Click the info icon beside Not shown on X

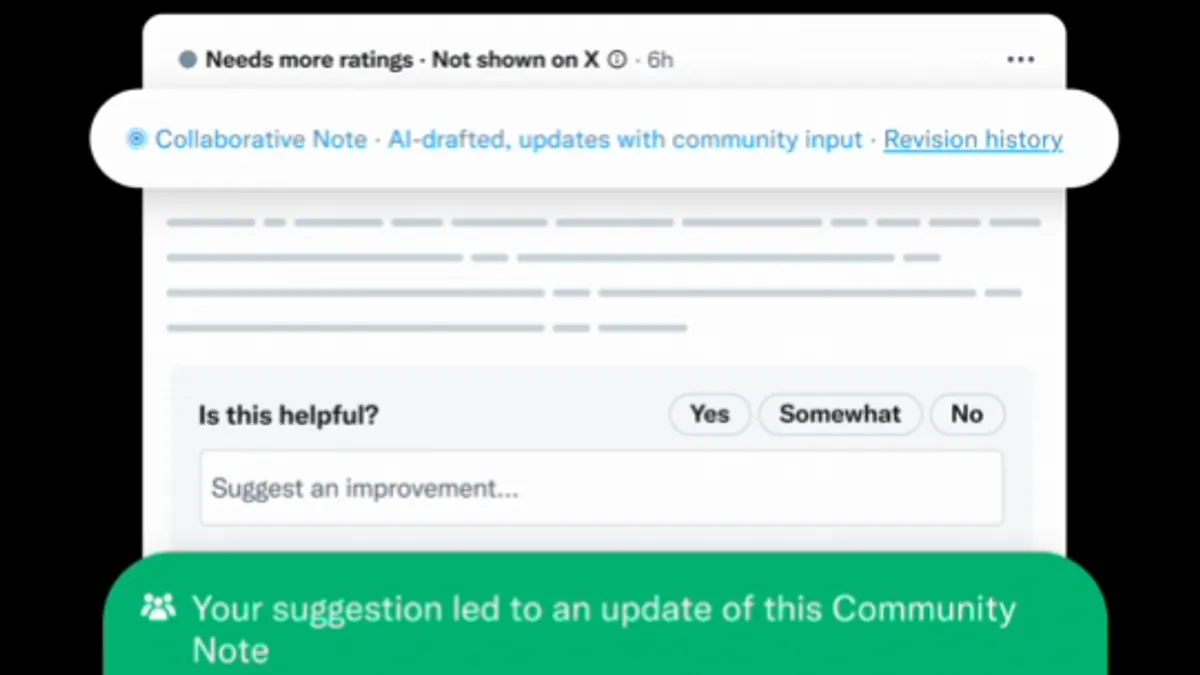(617, 60)
